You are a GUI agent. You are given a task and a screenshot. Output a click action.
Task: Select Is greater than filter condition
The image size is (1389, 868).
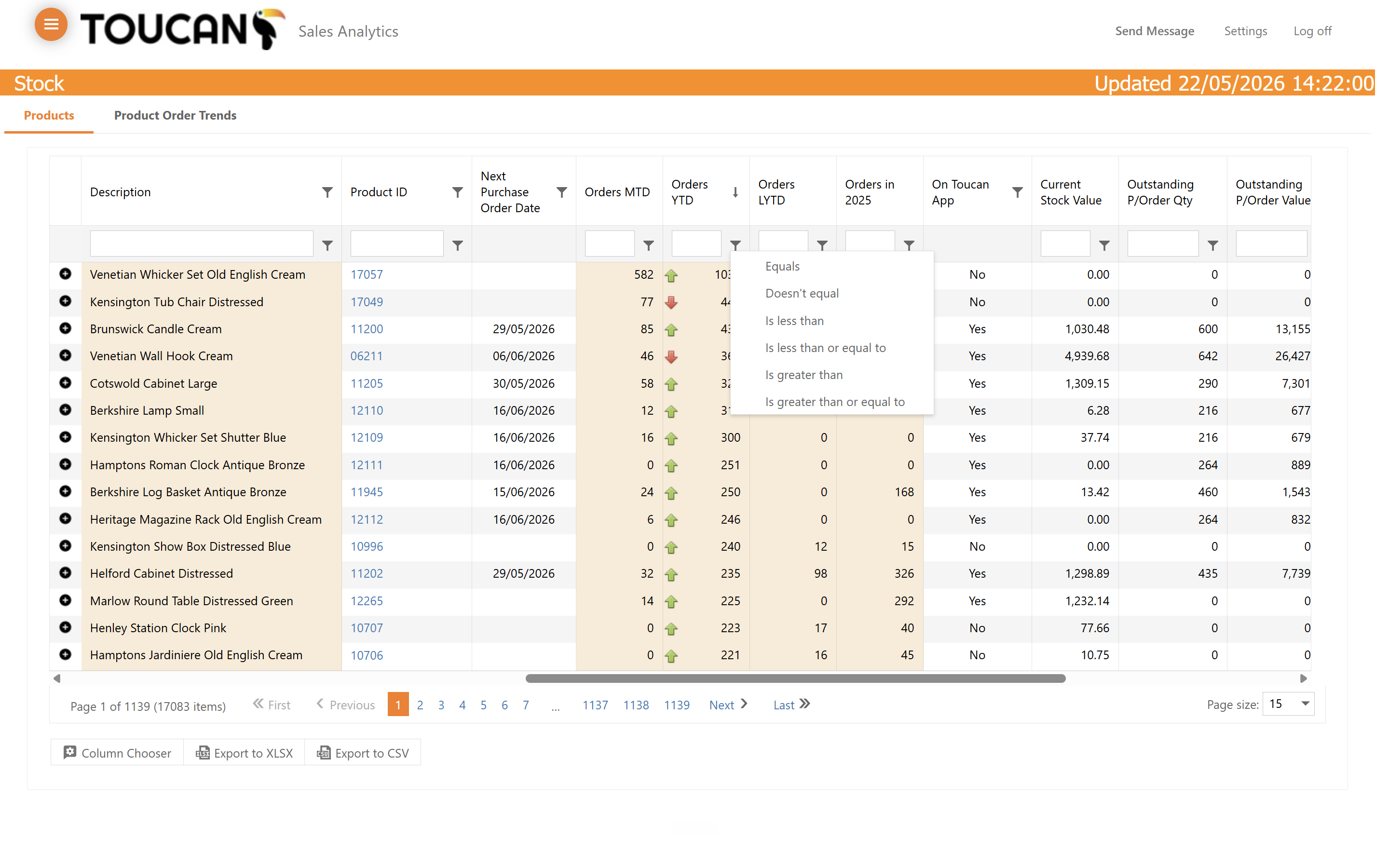[831, 375]
